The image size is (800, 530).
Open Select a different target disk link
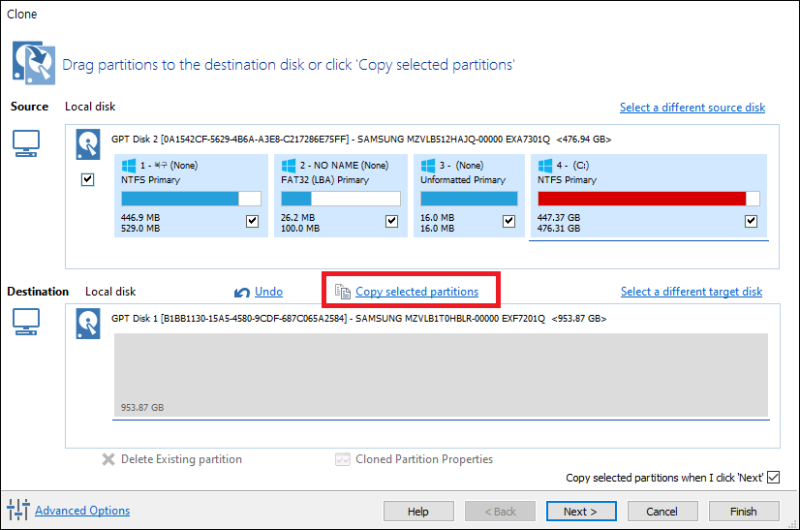(691, 292)
